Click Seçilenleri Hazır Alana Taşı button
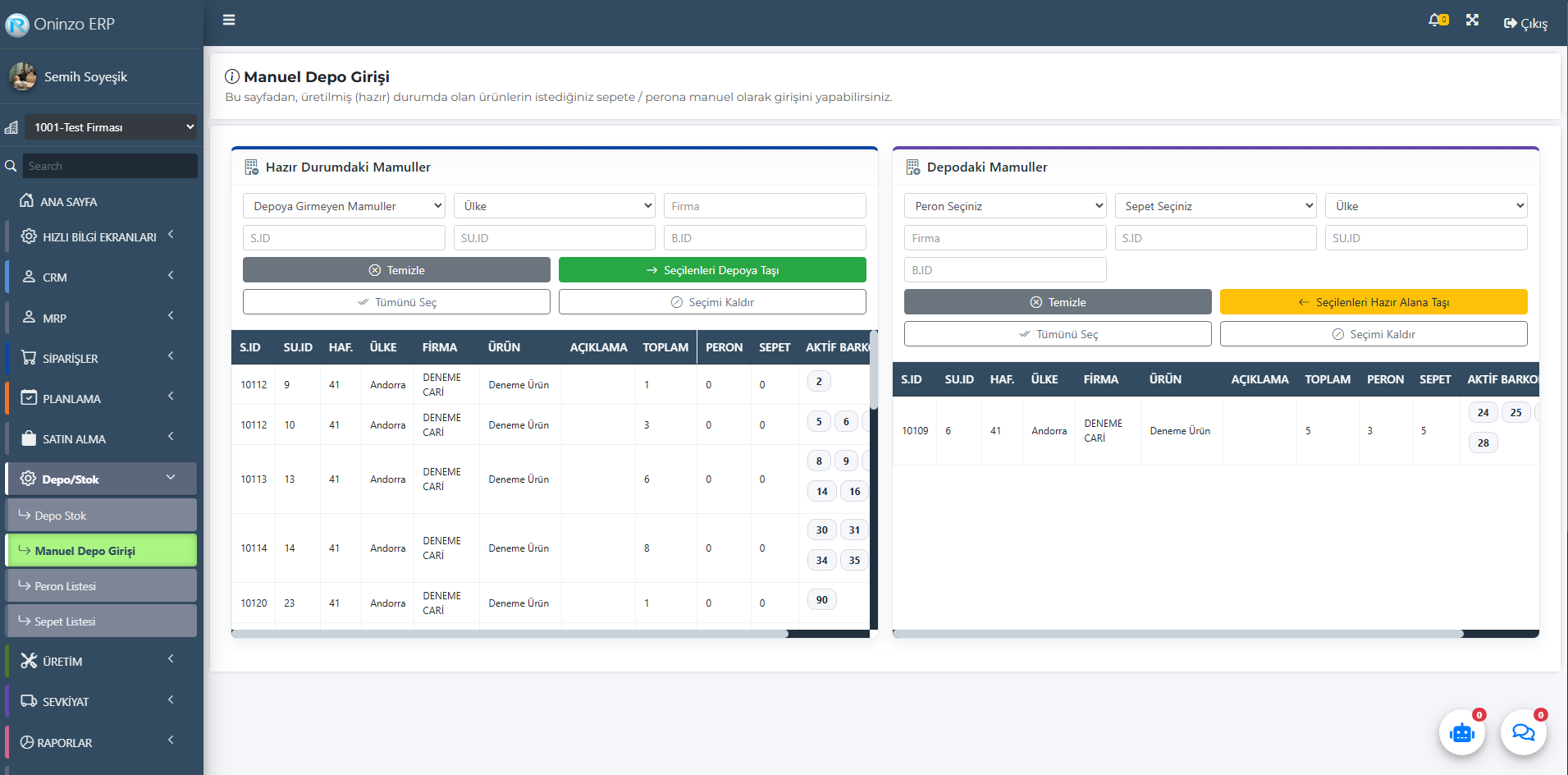1568x775 pixels. pos(1373,302)
